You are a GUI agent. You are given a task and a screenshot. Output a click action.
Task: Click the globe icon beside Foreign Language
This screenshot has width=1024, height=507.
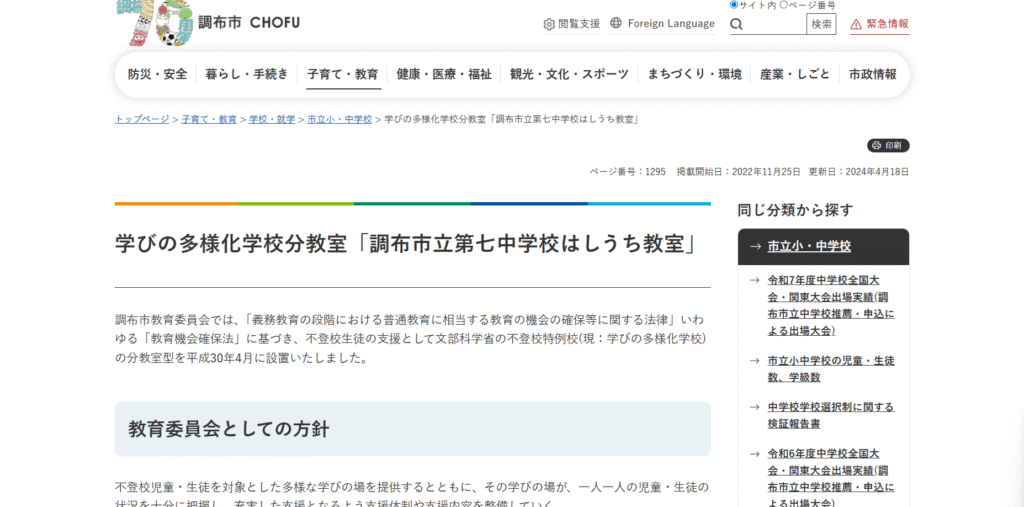pyautogui.click(x=616, y=23)
